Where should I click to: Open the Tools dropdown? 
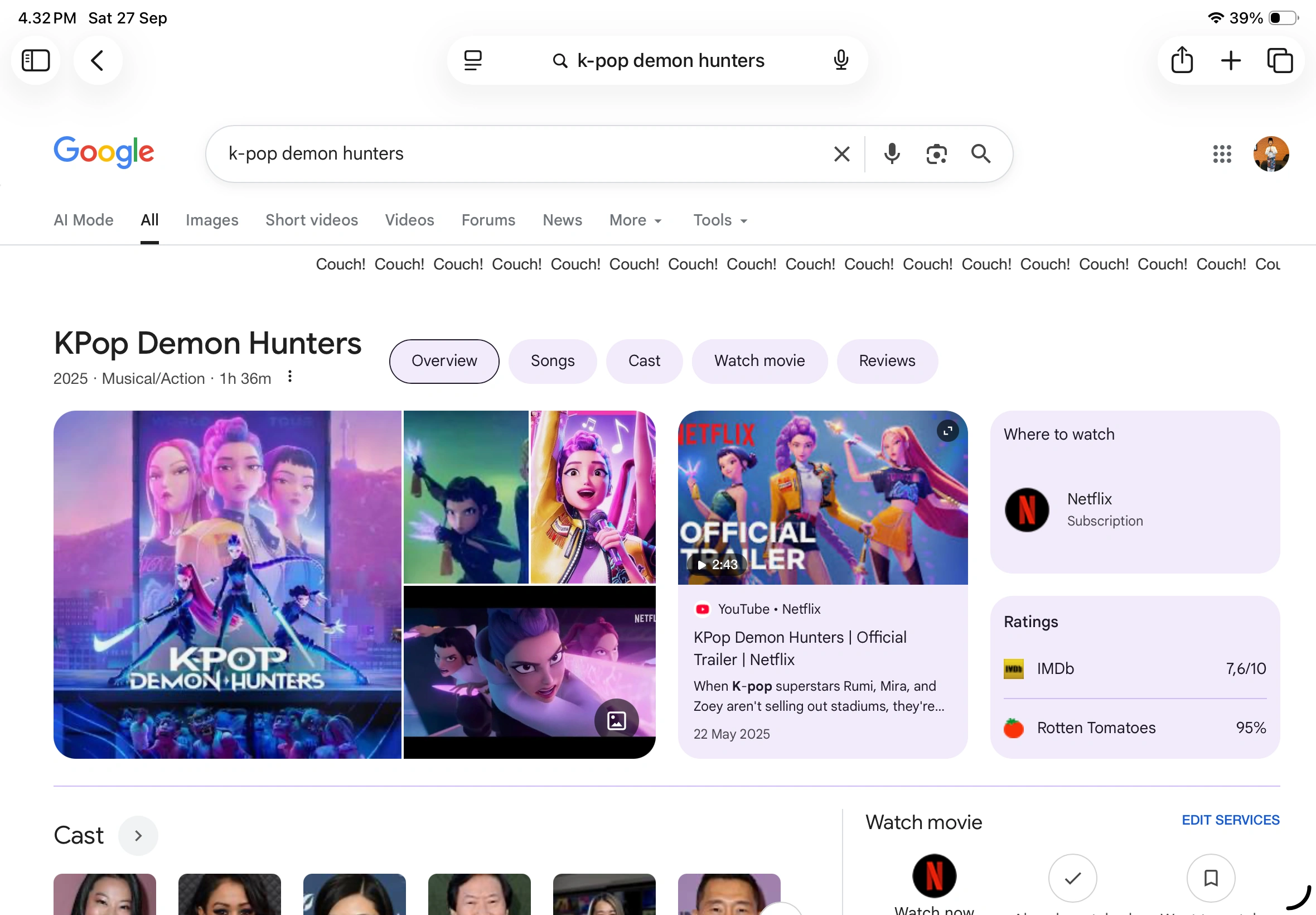(x=718, y=220)
